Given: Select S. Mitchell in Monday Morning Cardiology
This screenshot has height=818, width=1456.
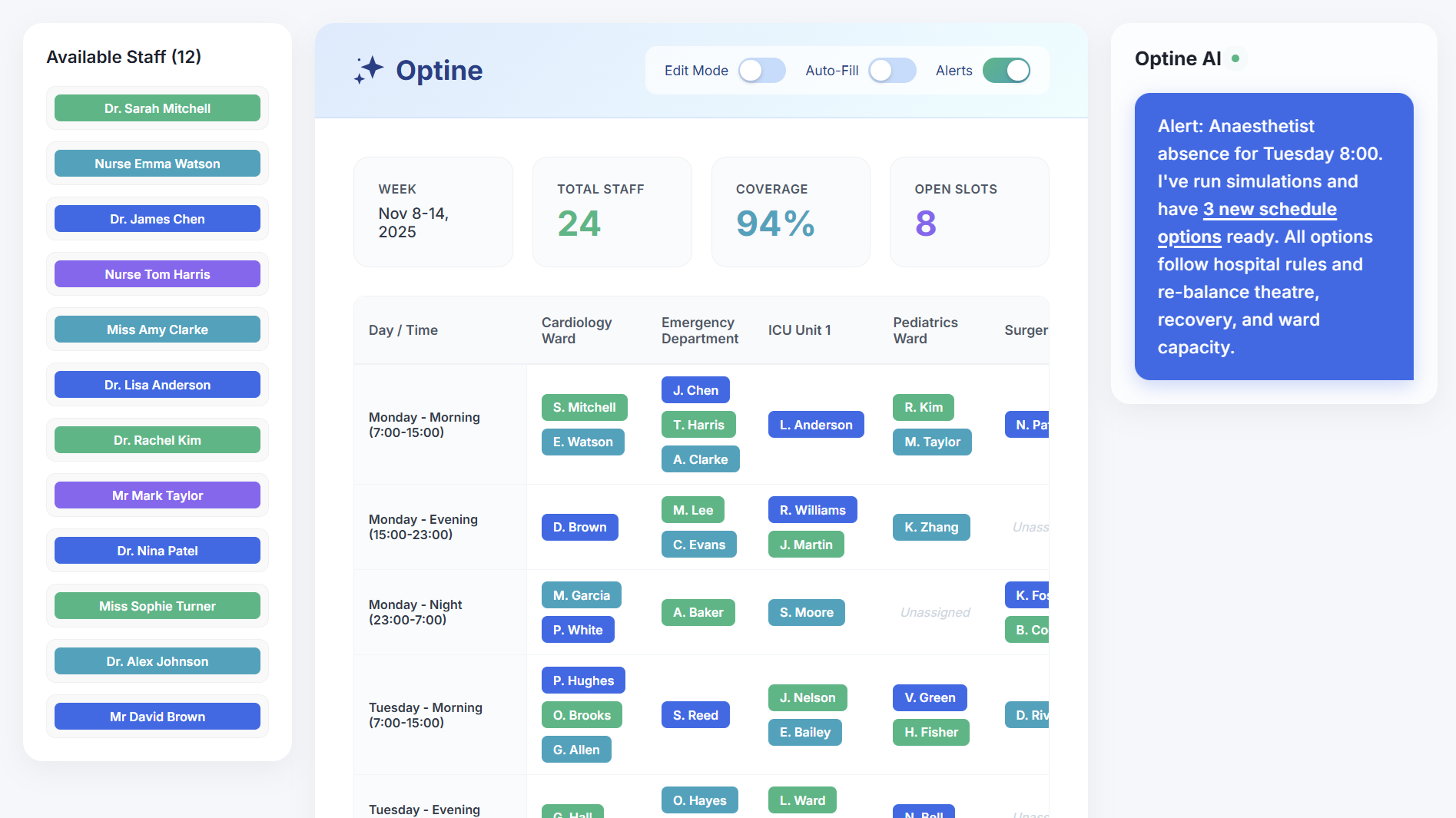Looking at the screenshot, I should (x=584, y=407).
